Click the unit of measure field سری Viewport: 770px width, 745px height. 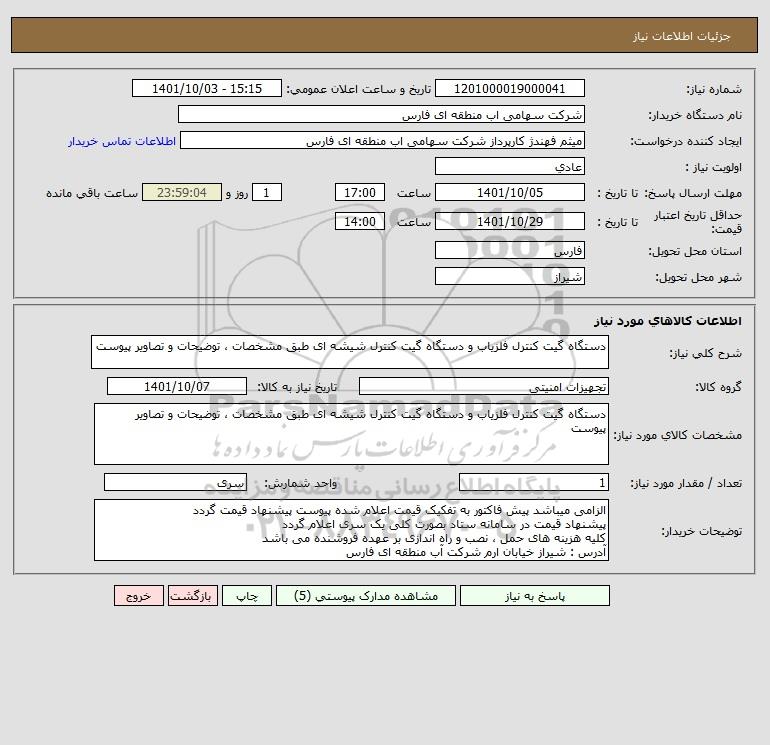tap(175, 482)
